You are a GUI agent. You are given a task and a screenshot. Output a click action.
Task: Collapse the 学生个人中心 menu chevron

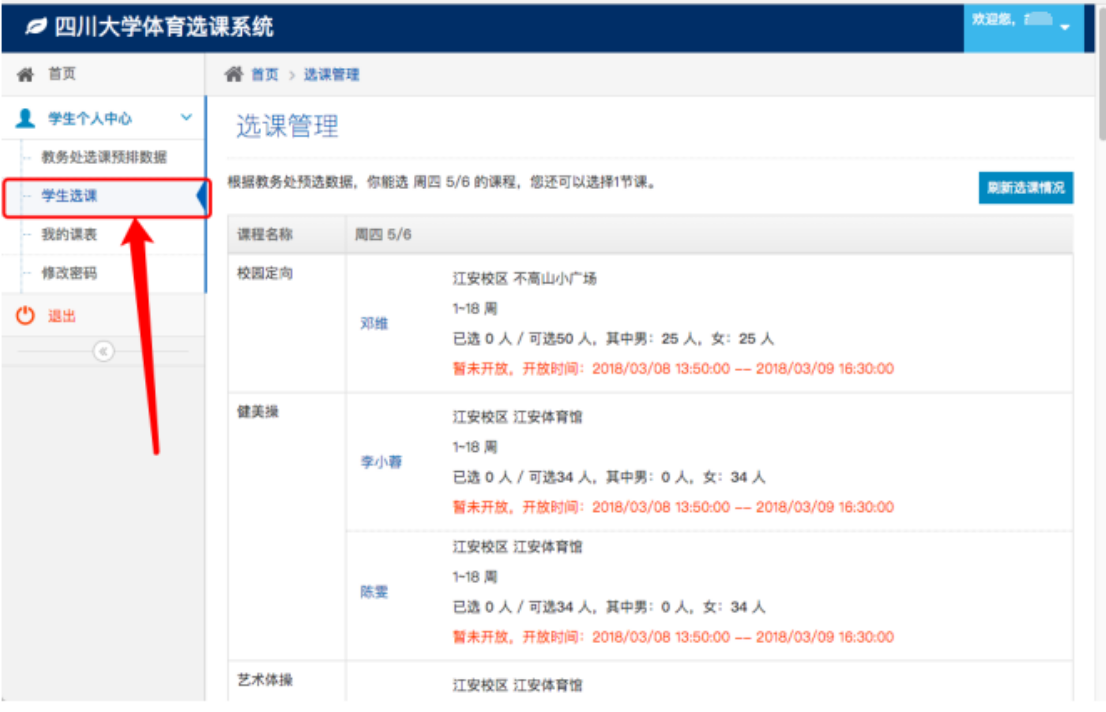pos(186,118)
